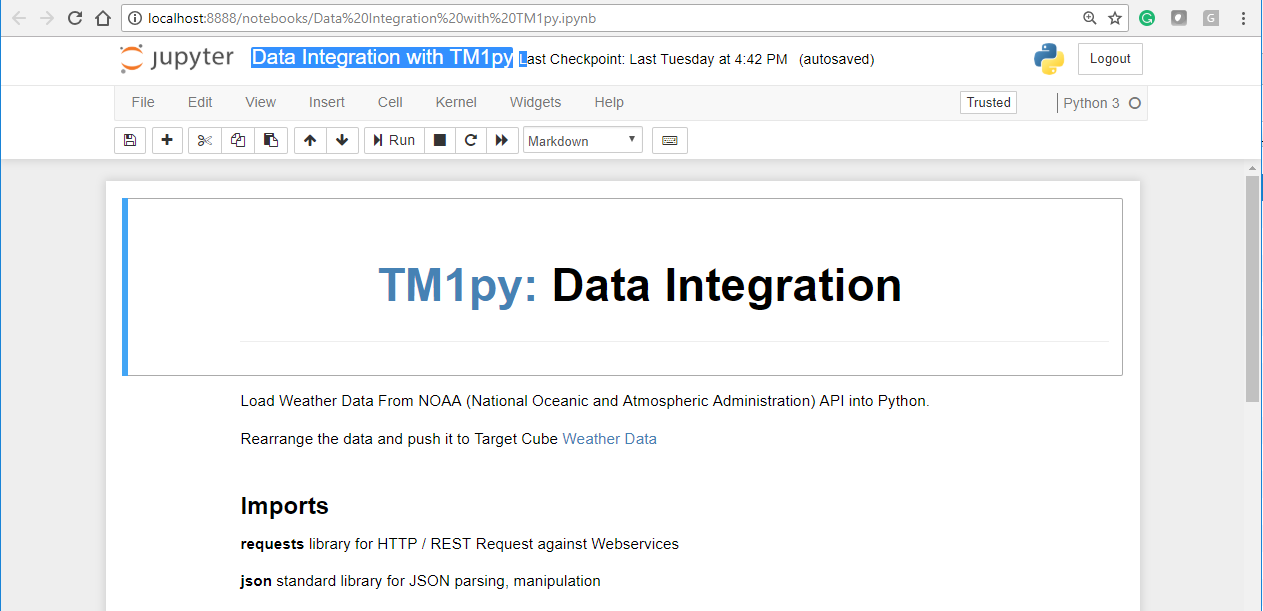Interrupt the kernel with stop icon
1263x611 pixels.
(440, 141)
